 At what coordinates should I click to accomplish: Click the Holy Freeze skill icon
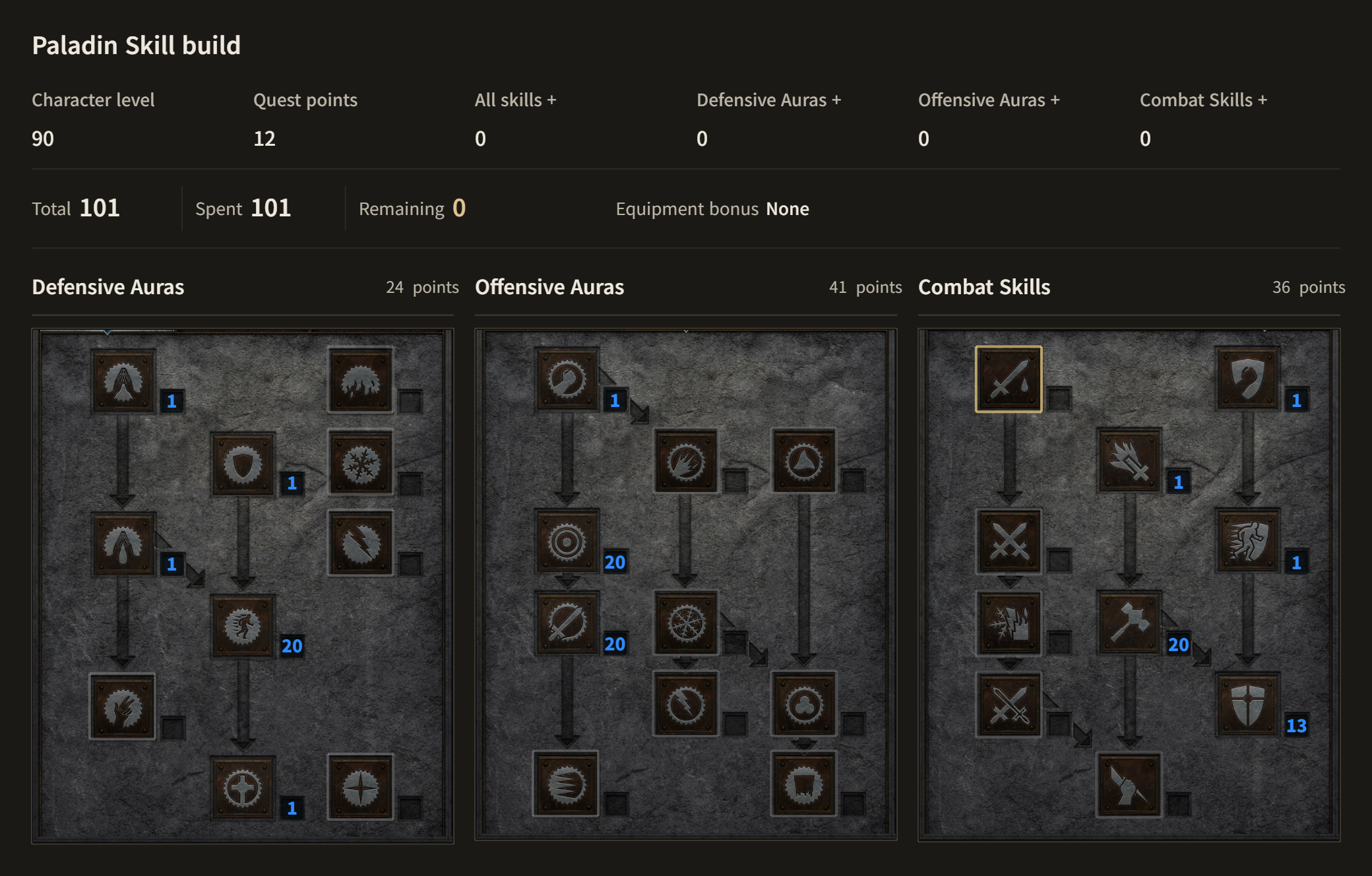[x=686, y=623]
